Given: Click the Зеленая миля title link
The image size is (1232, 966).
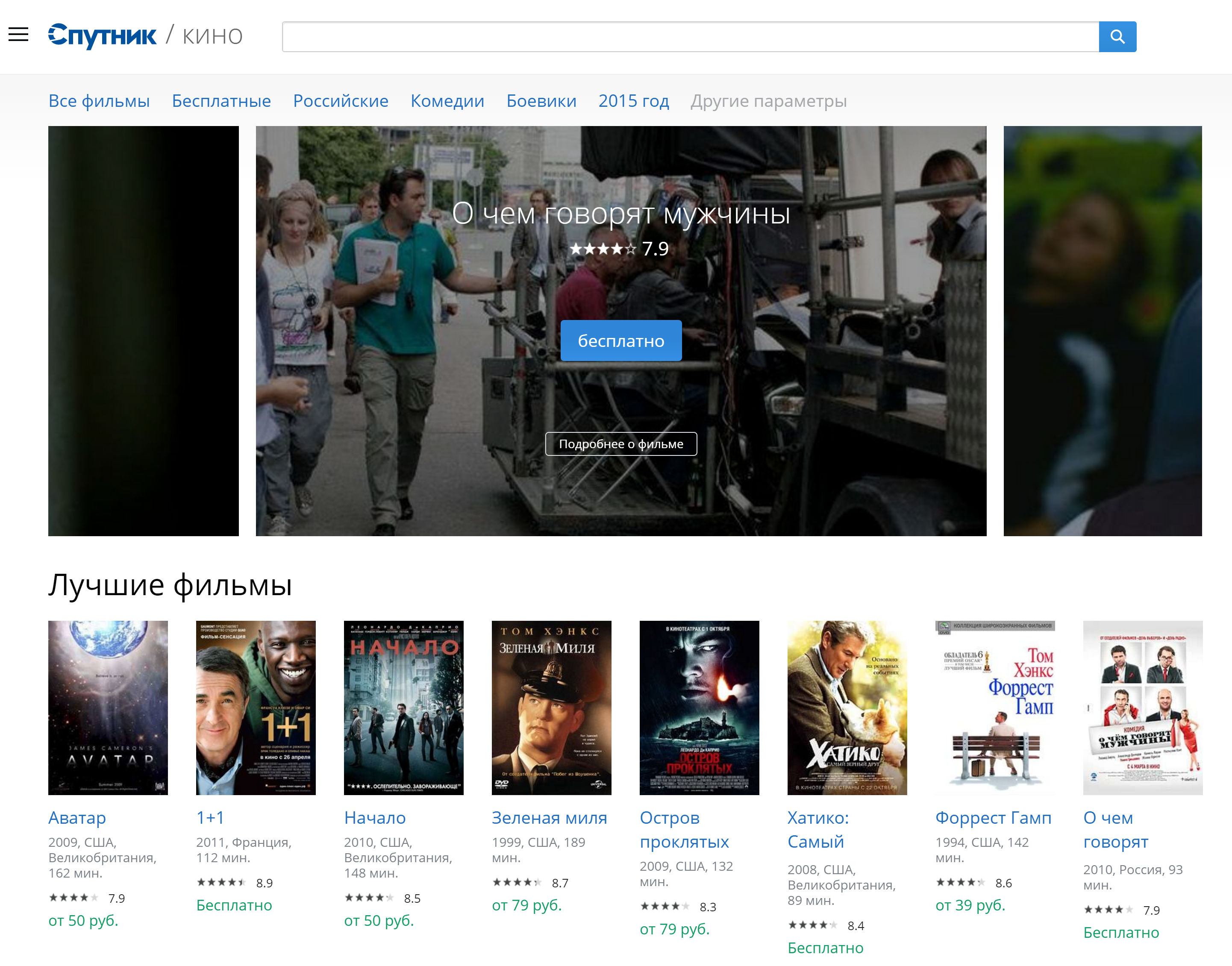Looking at the screenshot, I should [x=549, y=818].
